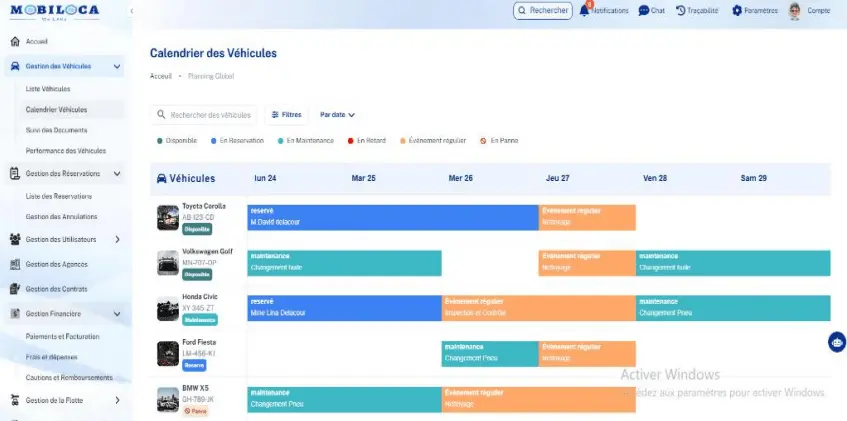Open the Par date dropdown
The width and height of the screenshot is (847, 421).
pos(337,115)
